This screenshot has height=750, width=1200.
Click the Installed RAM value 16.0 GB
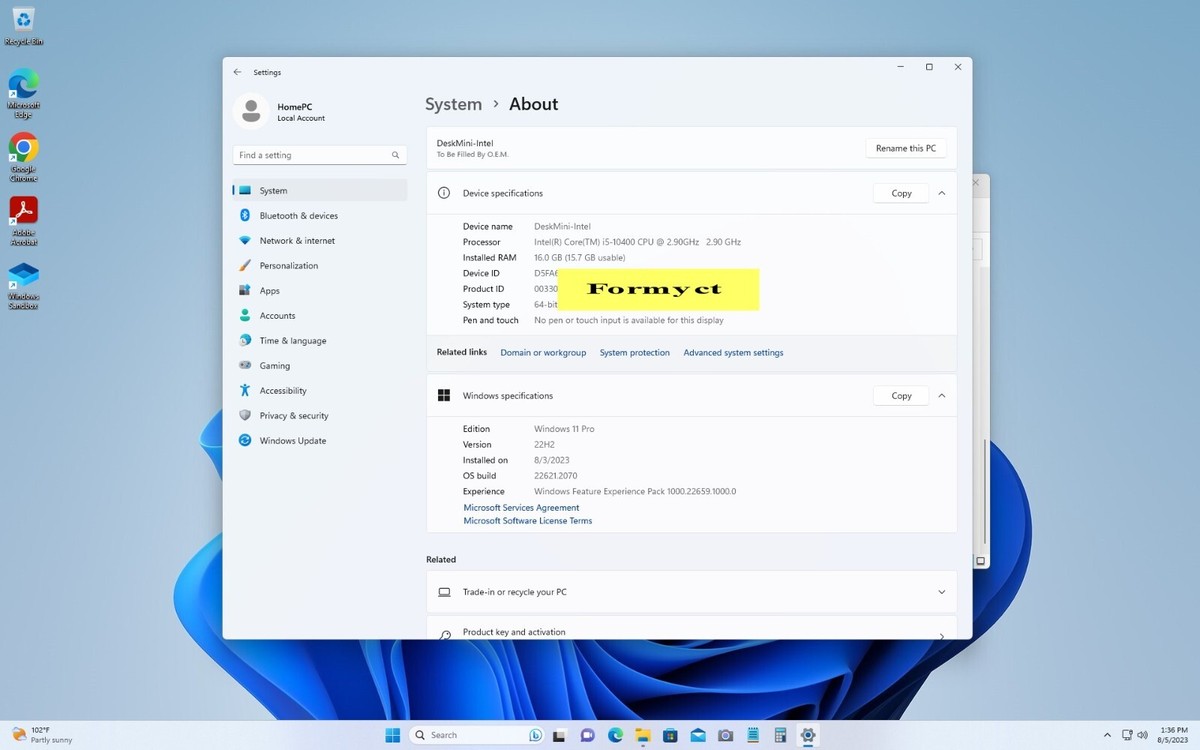tap(579, 258)
